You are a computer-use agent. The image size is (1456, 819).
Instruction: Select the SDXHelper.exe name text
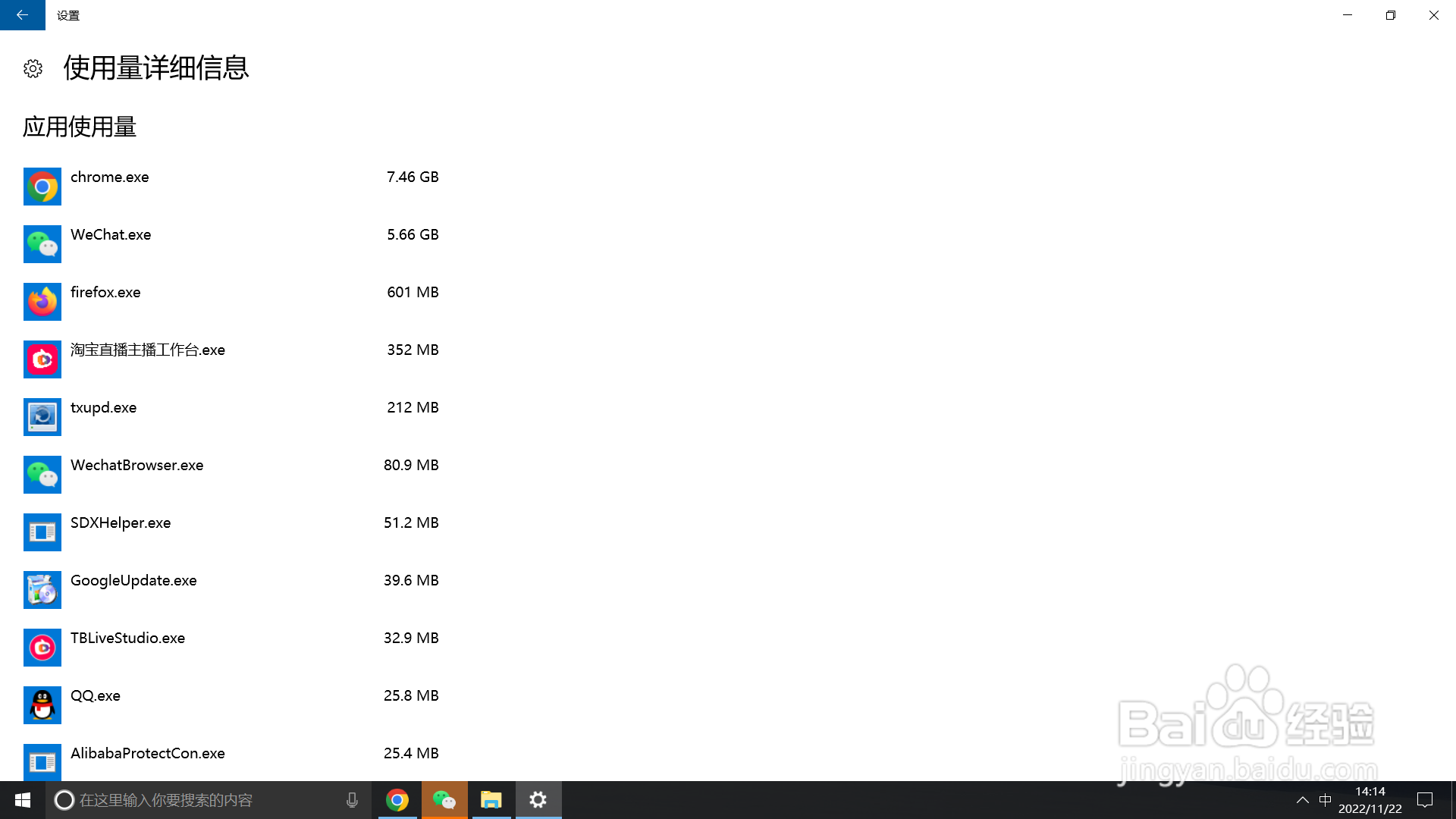(121, 523)
